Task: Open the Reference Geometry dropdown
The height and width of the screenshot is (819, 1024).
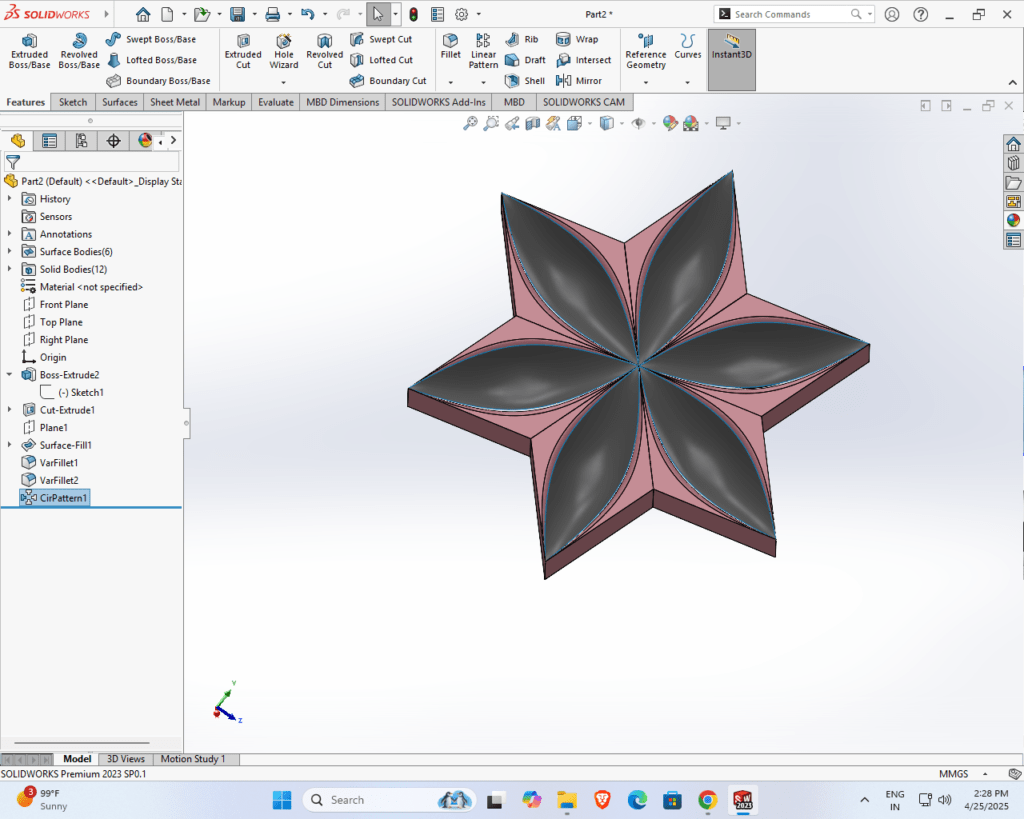Action: [646, 60]
